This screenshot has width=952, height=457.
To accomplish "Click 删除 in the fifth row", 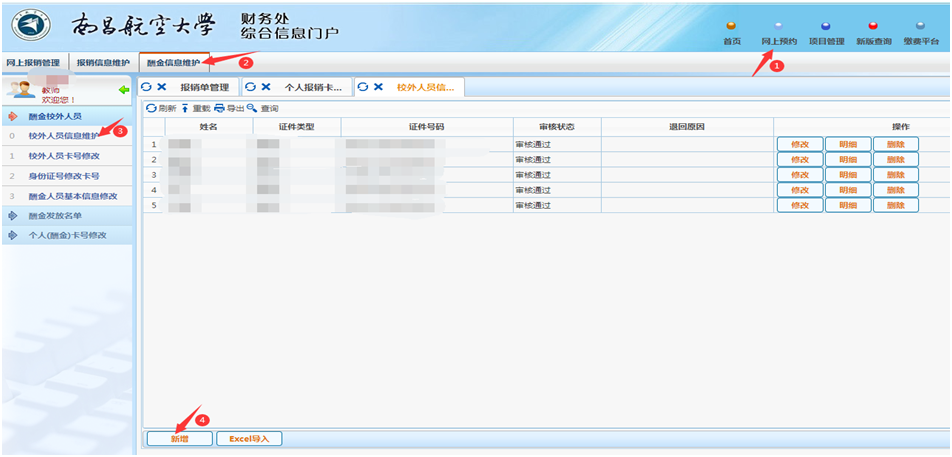I will pos(895,206).
